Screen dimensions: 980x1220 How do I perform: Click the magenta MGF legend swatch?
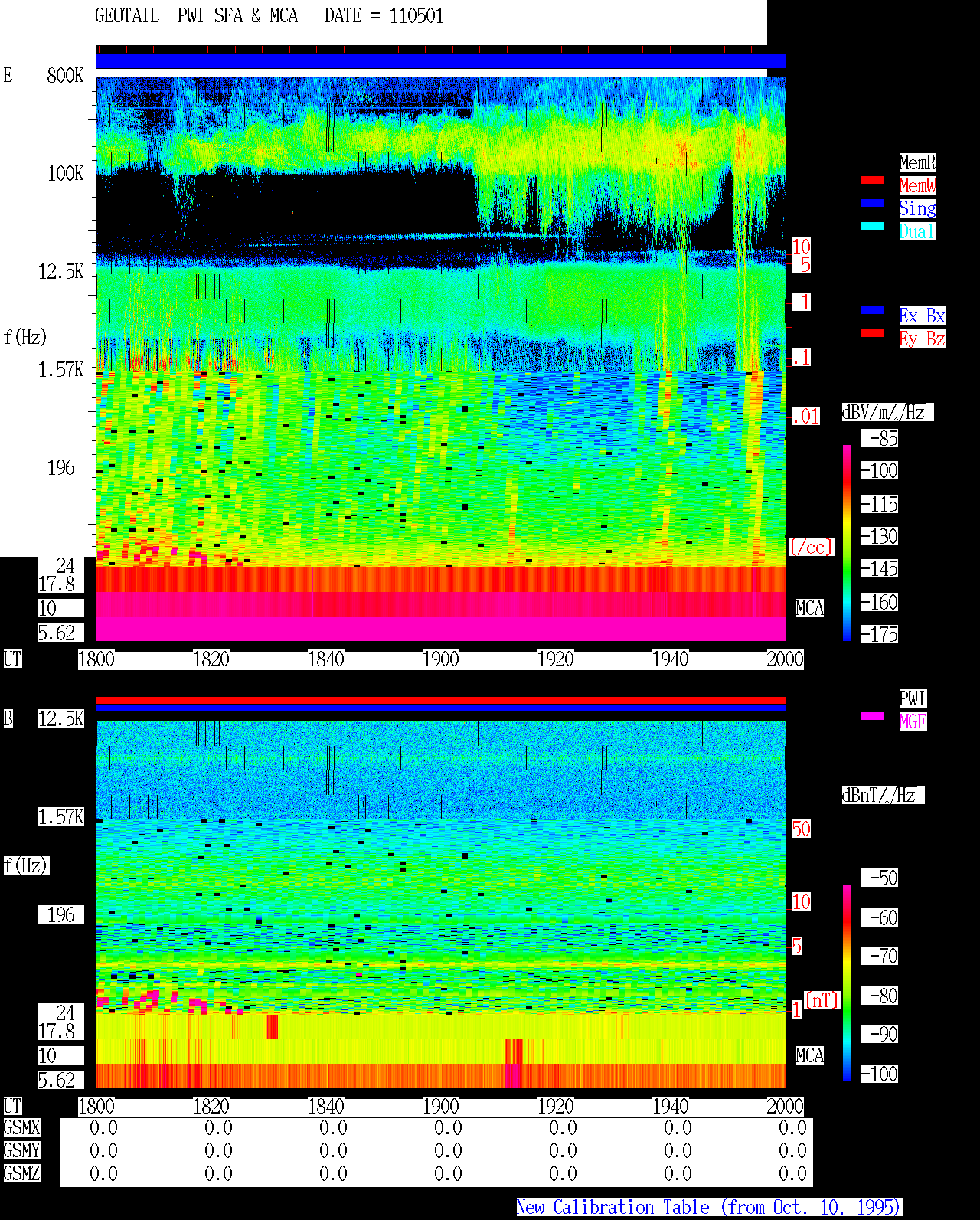[x=873, y=716]
